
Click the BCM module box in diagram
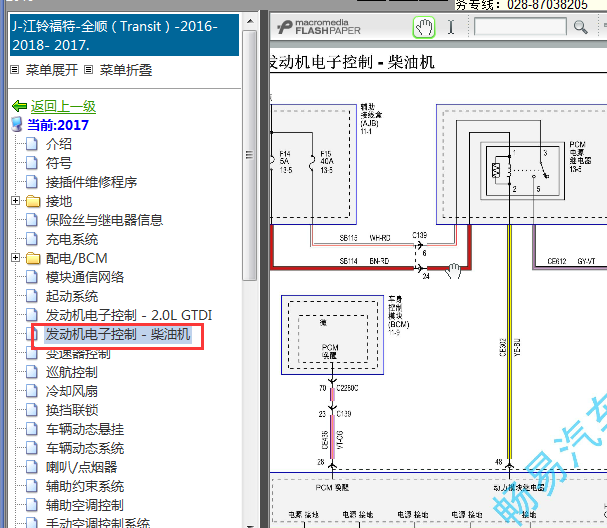(x=332, y=335)
